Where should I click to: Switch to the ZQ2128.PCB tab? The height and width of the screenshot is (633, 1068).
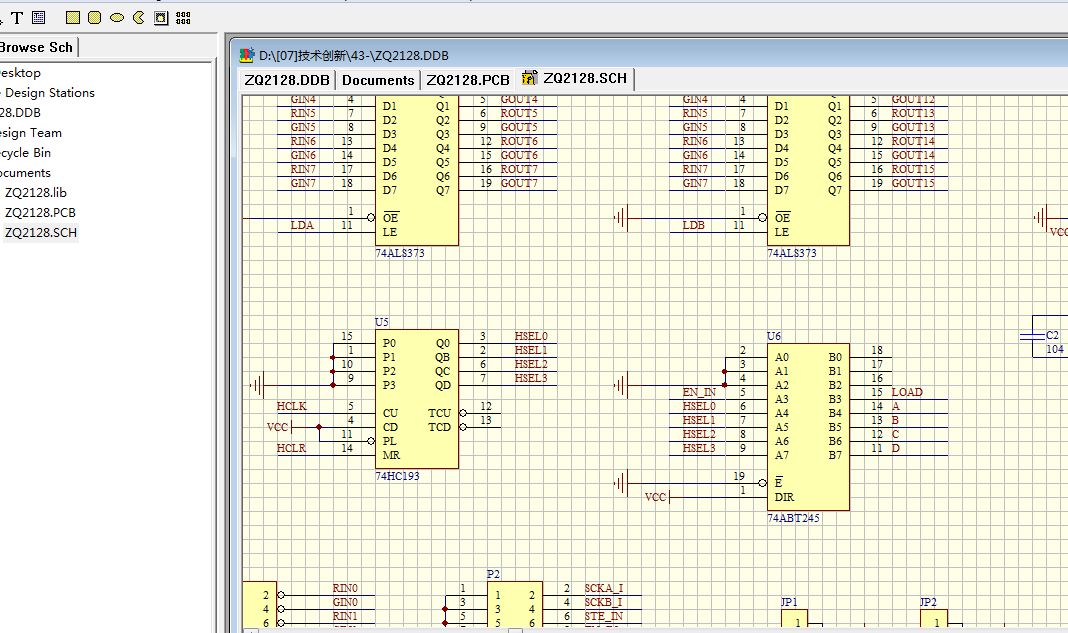pyautogui.click(x=468, y=80)
